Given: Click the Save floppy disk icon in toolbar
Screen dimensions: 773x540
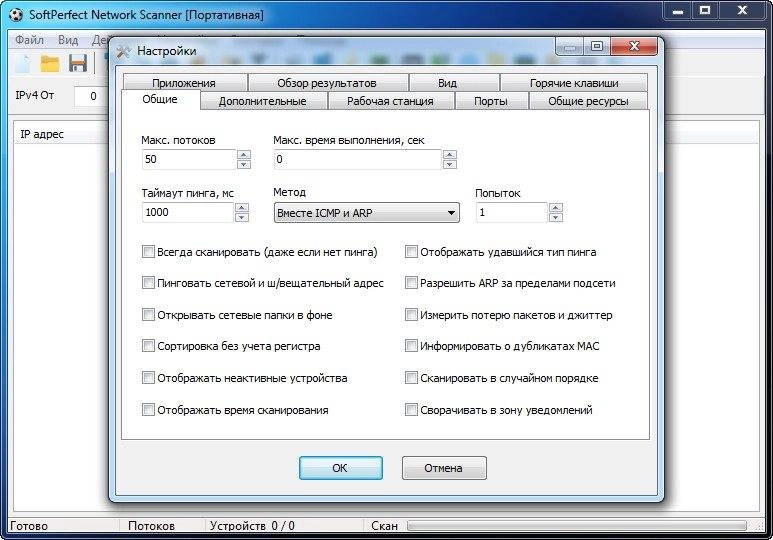Looking at the screenshot, I should 78,64.
